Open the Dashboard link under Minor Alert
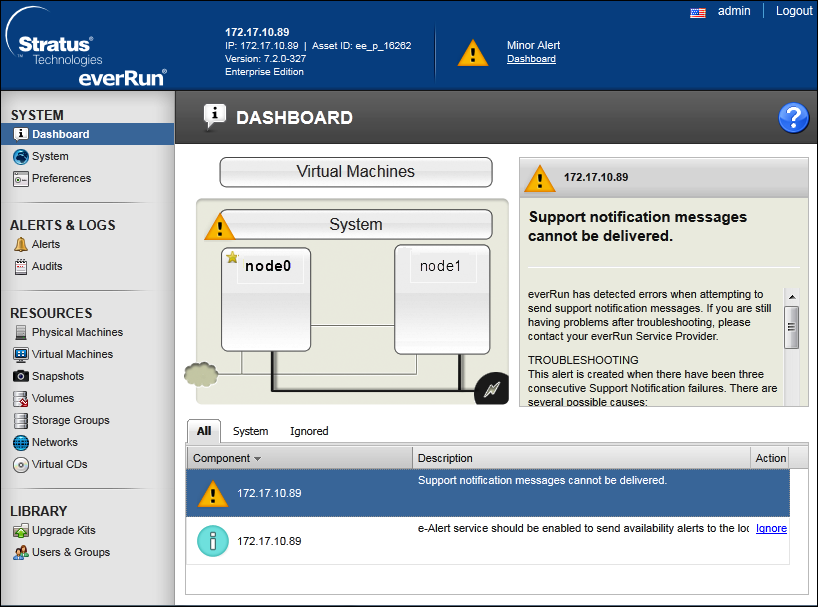The image size is (818, 607). [531, 59]
